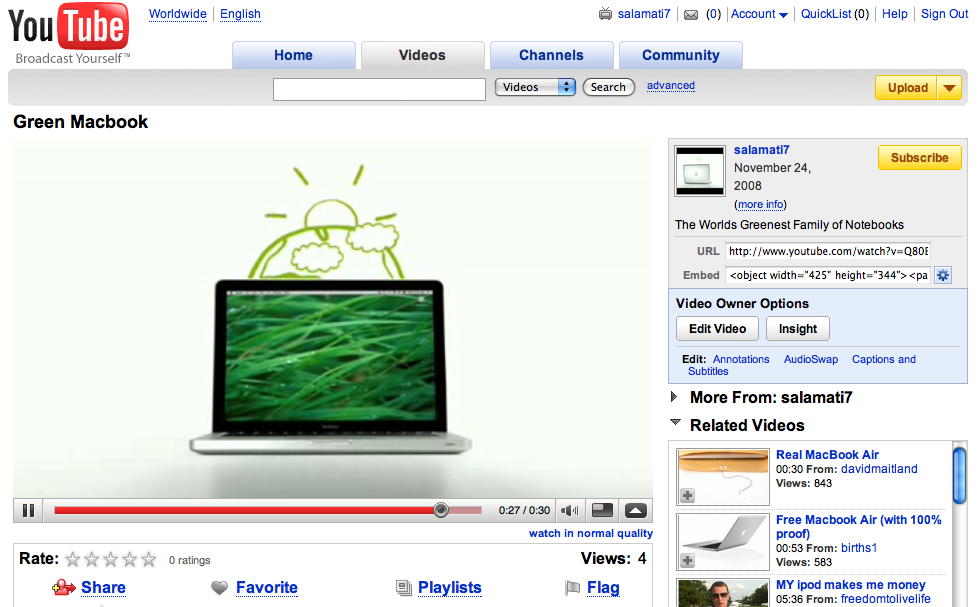Click the Sign Out link

tap(944, 14)
